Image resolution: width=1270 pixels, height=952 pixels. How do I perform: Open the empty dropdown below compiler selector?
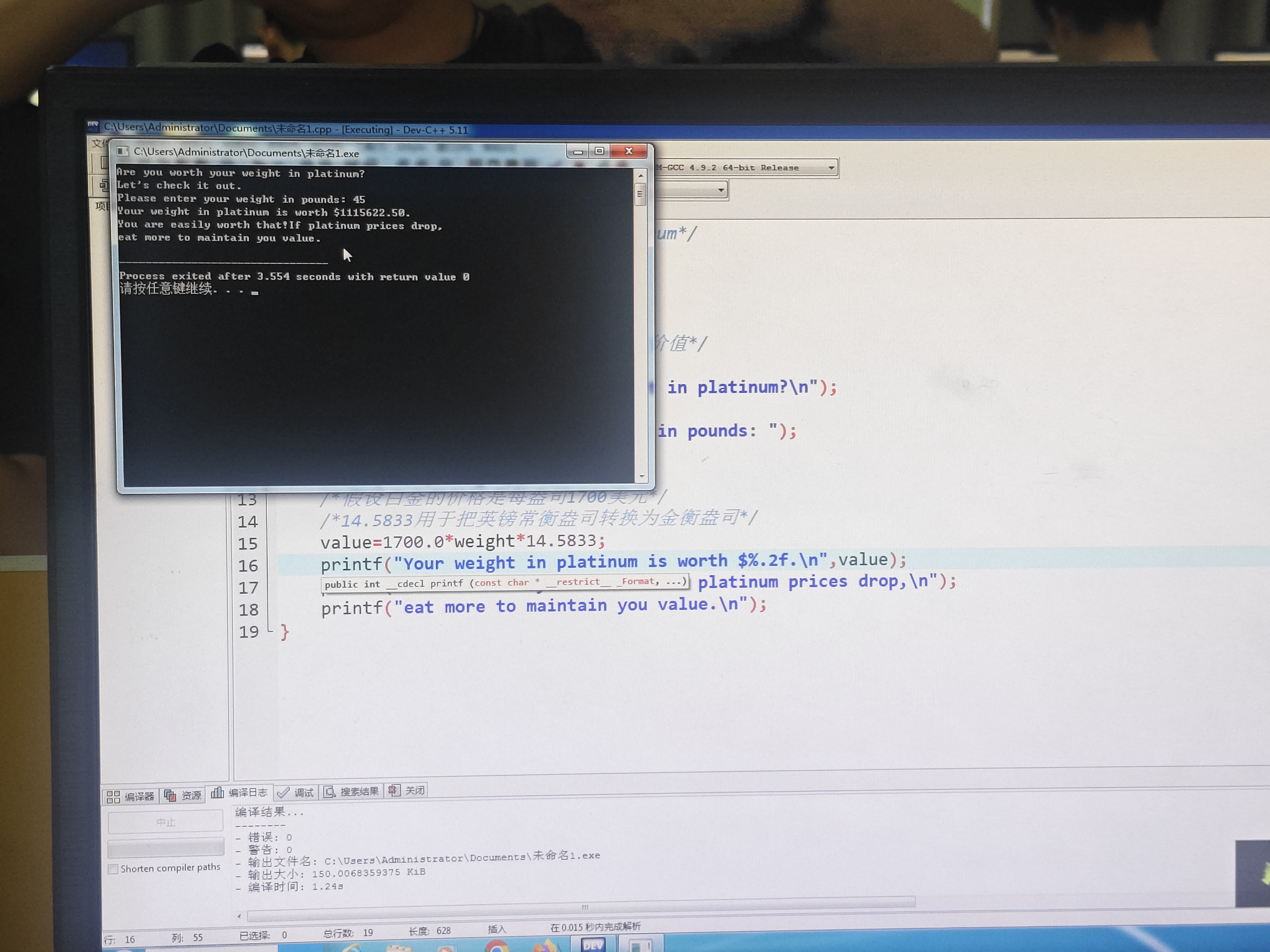721,190
